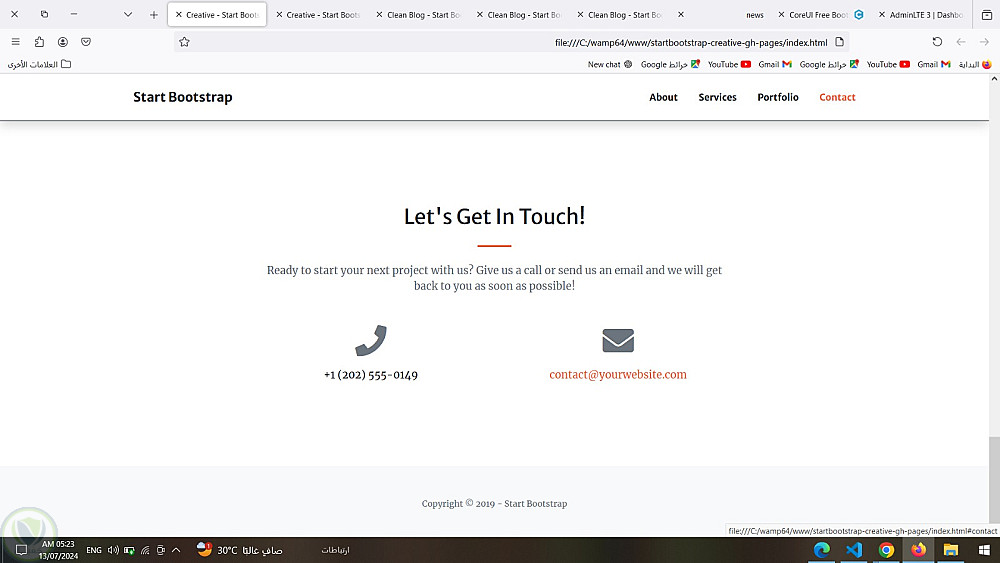Go forward one page in history
Image resolution: width=1000 pixels, height=563 pixels.
click(x=984, y=42)
